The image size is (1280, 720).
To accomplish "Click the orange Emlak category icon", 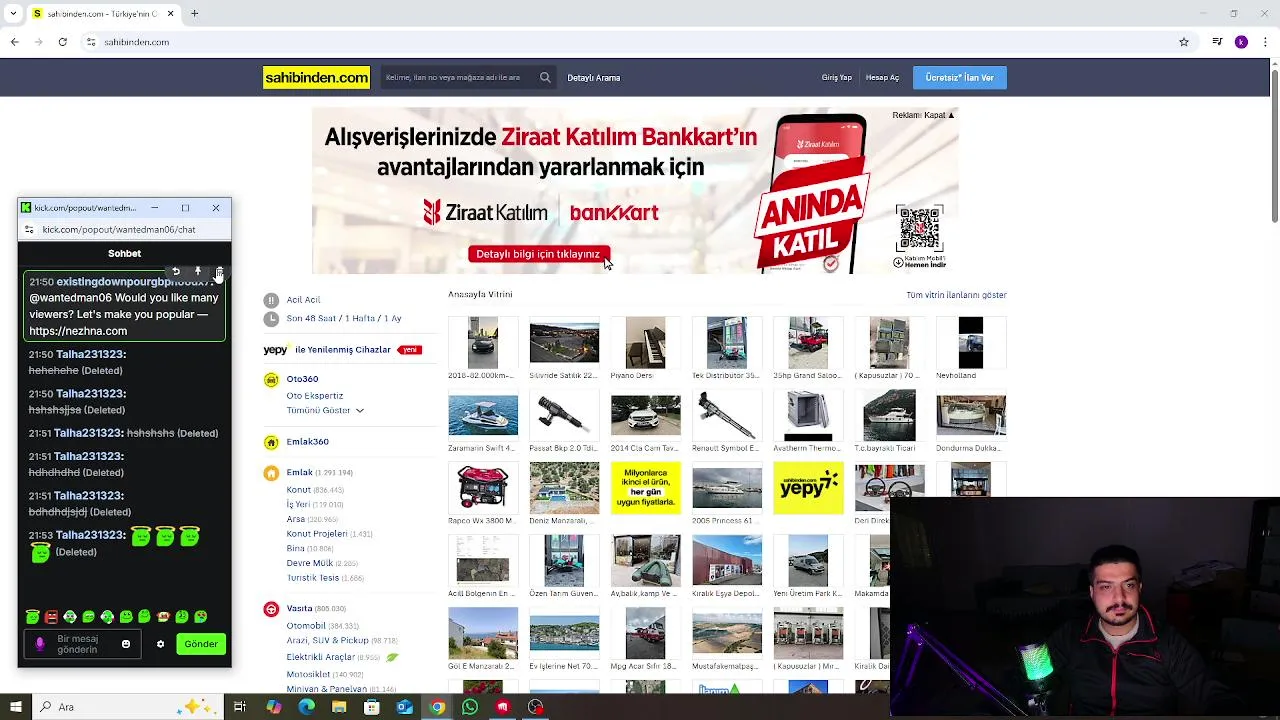I will [271, 473].
